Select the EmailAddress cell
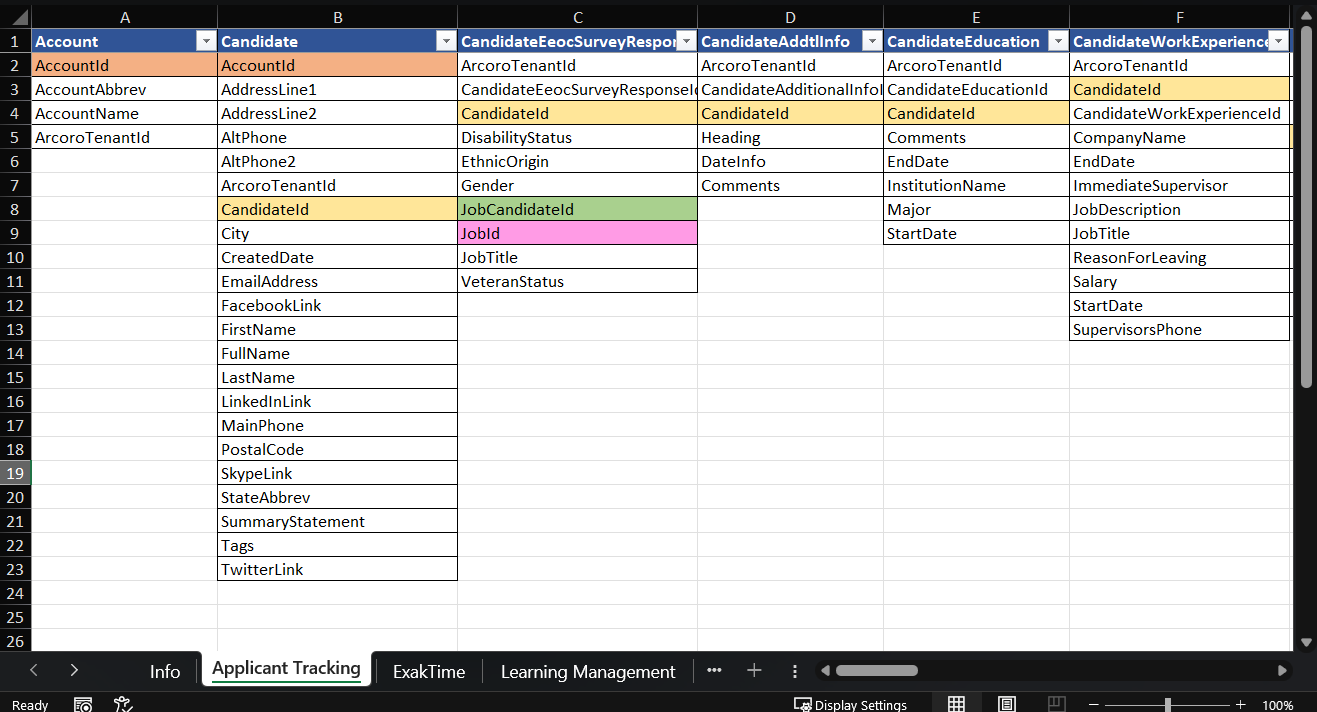This screenshot has width=1317, height=712. [338, 281]
